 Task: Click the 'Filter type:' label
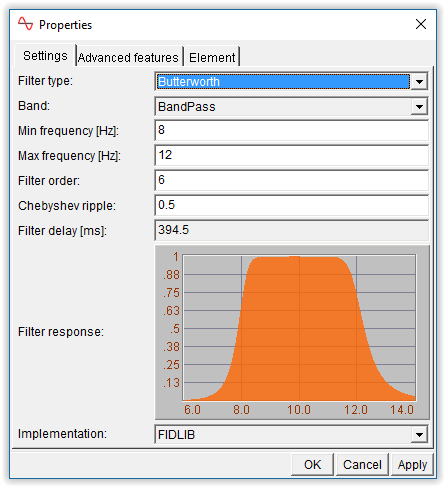coord(45,81)
